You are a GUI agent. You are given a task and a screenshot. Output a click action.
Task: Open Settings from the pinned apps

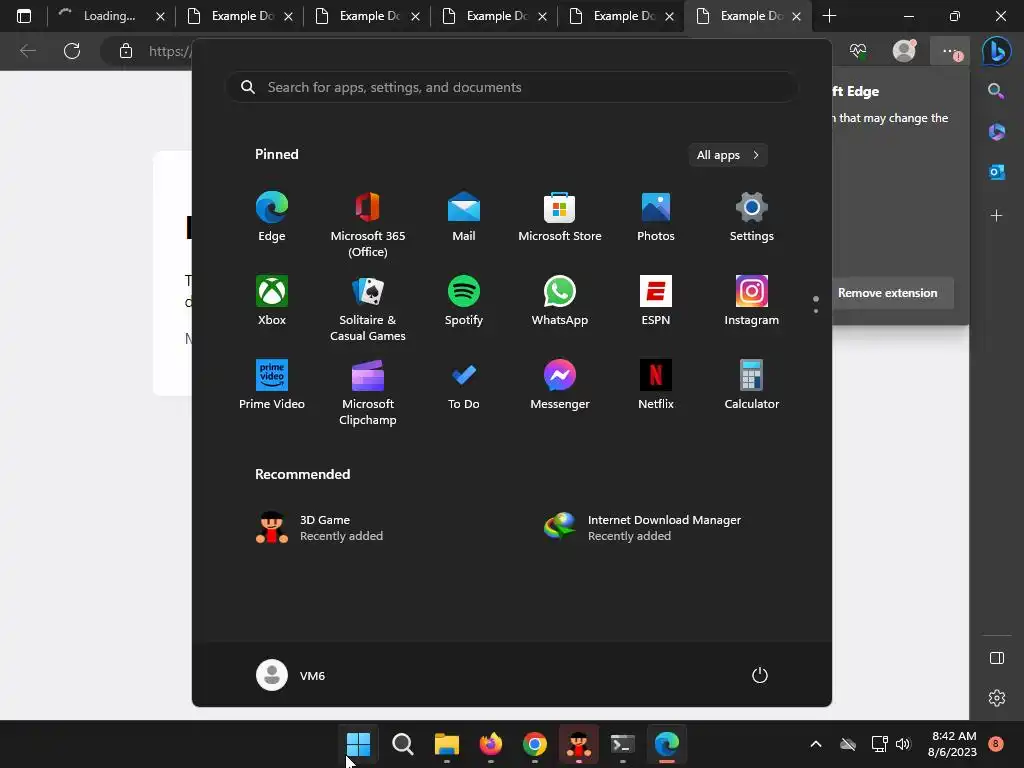tap(752, 217)
